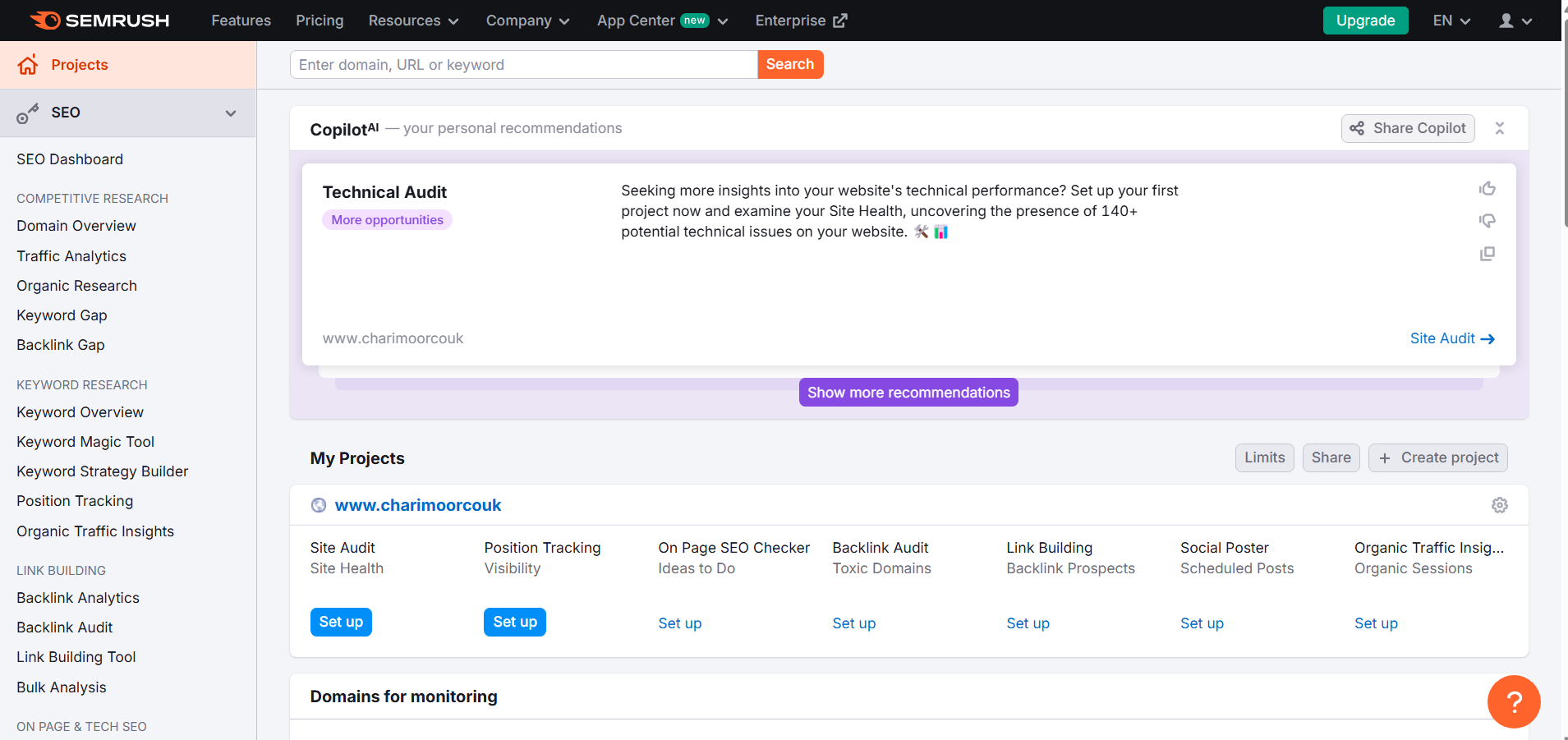Screen dimensions: 1568x740
Task: Focus the domain, URL or keyword search field
Action: coord(523,65)
